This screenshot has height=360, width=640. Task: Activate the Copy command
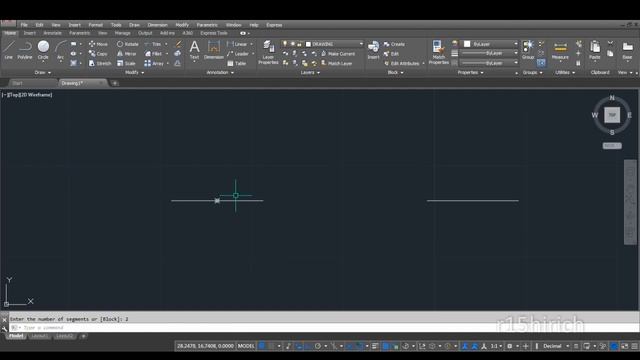(98, 54)
